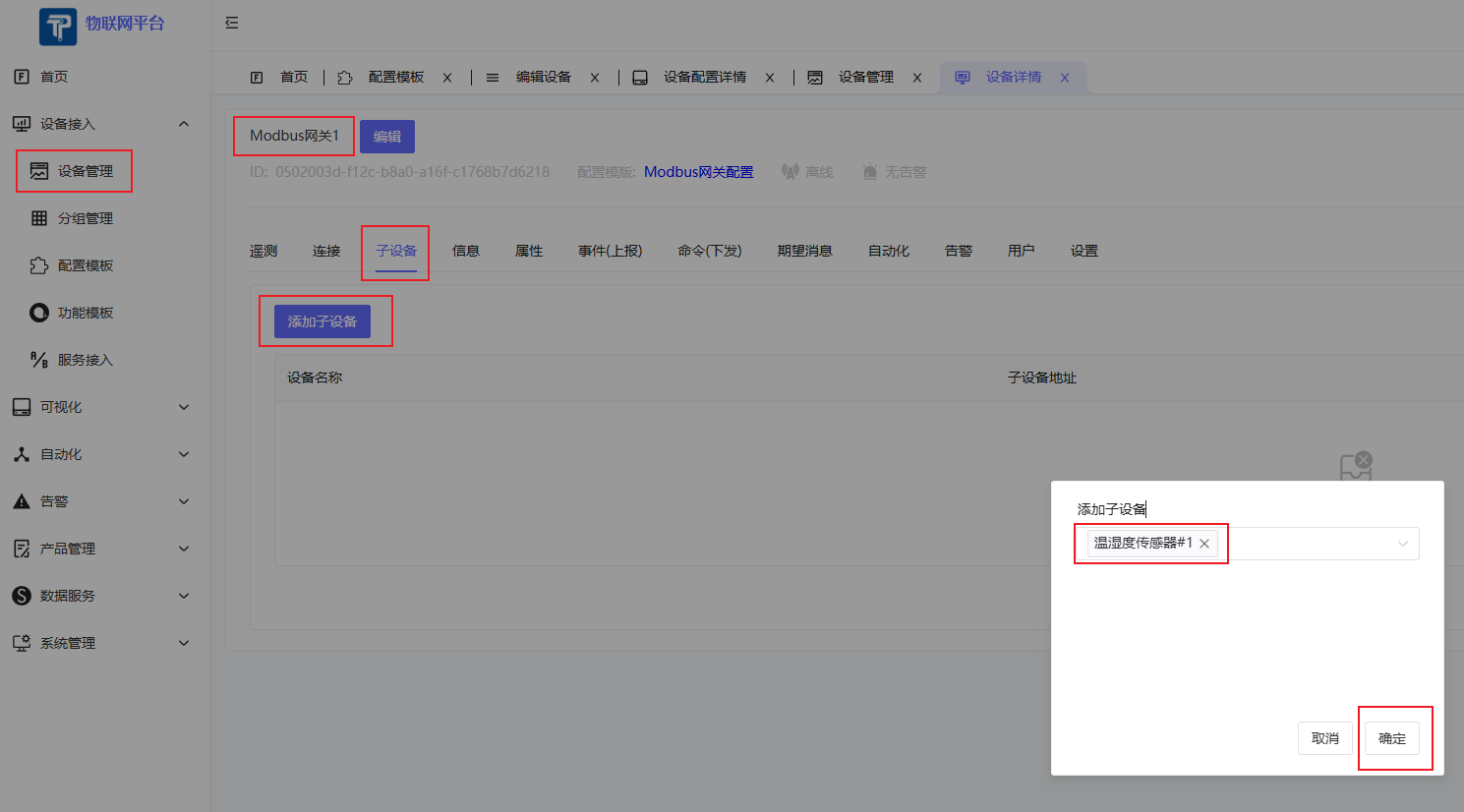The image size is (1464, 812).
Task: Confirm the dialog with 确定
Action: 1393,738
